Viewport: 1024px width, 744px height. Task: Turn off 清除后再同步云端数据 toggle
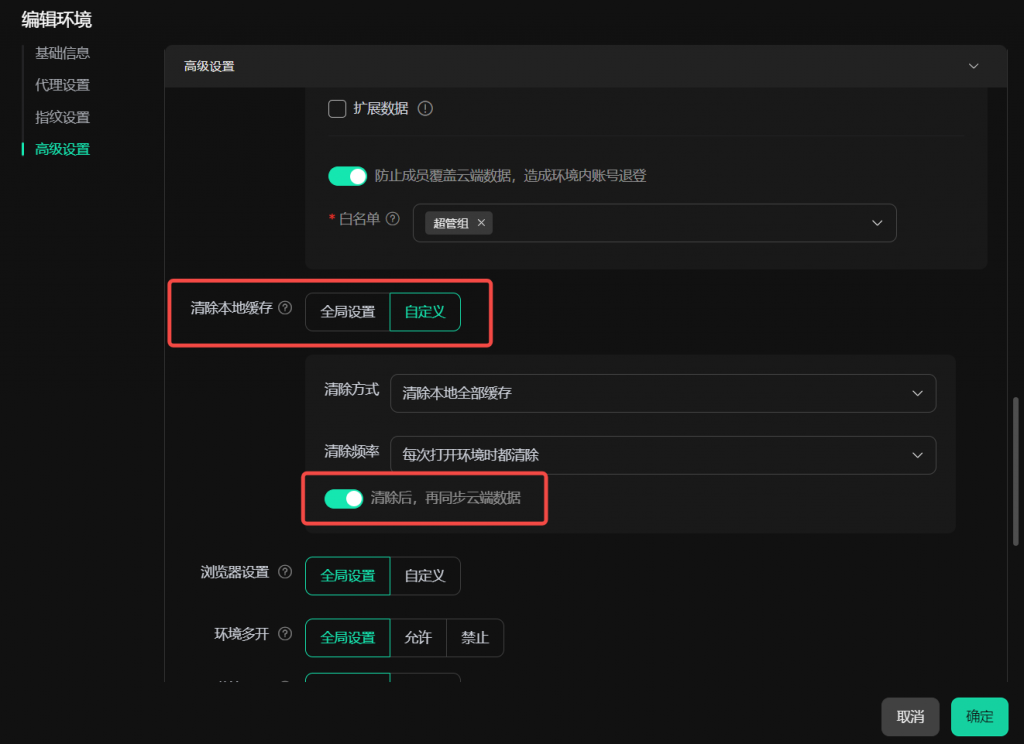pyautogui.click(x=344, y=498)
